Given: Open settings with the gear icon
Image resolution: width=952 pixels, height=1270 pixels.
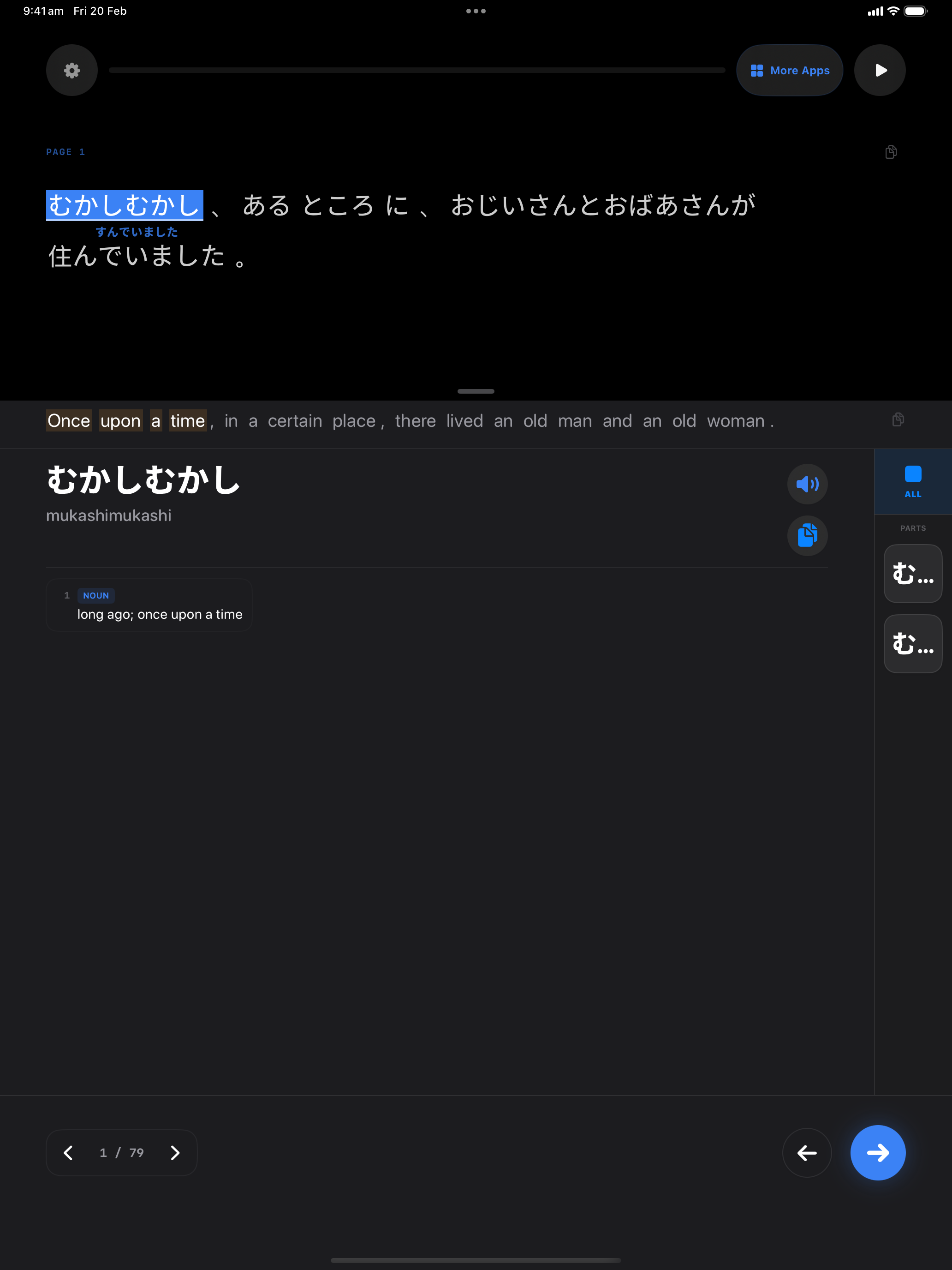Looking at the screenshot, I should (72, 70).
